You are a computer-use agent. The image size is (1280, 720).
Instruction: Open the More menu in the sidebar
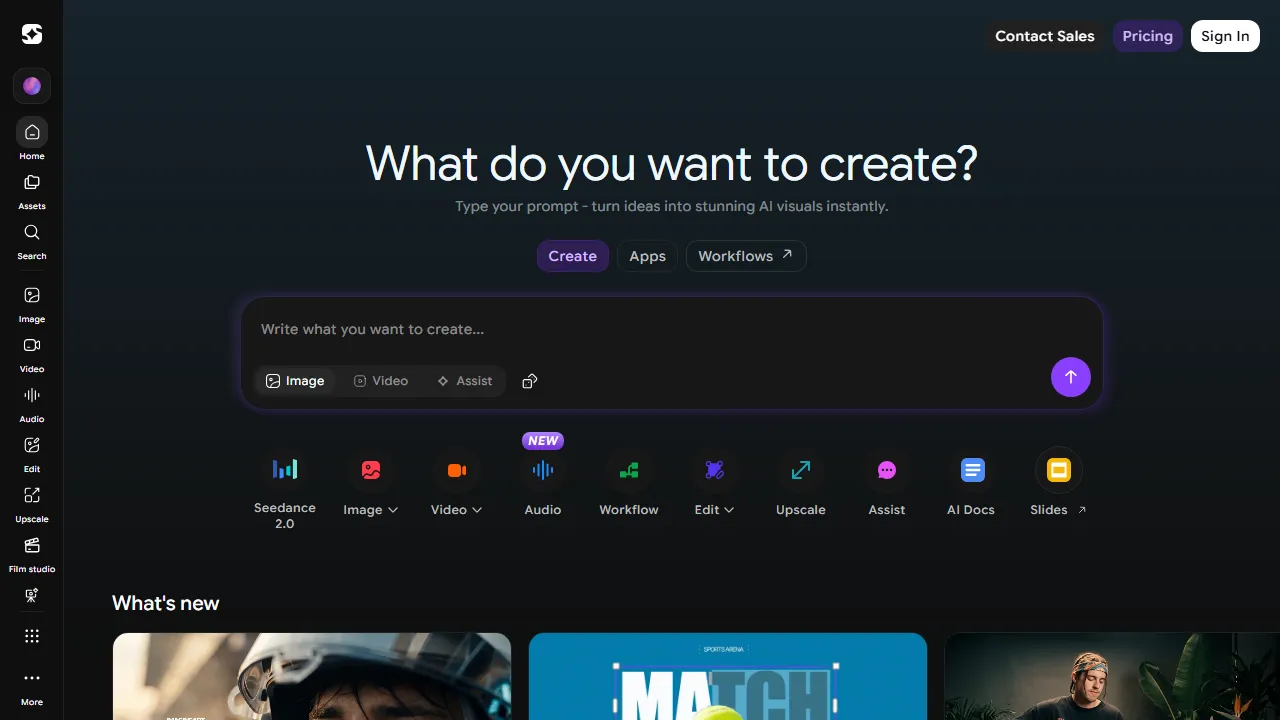(x=32, y=687)
